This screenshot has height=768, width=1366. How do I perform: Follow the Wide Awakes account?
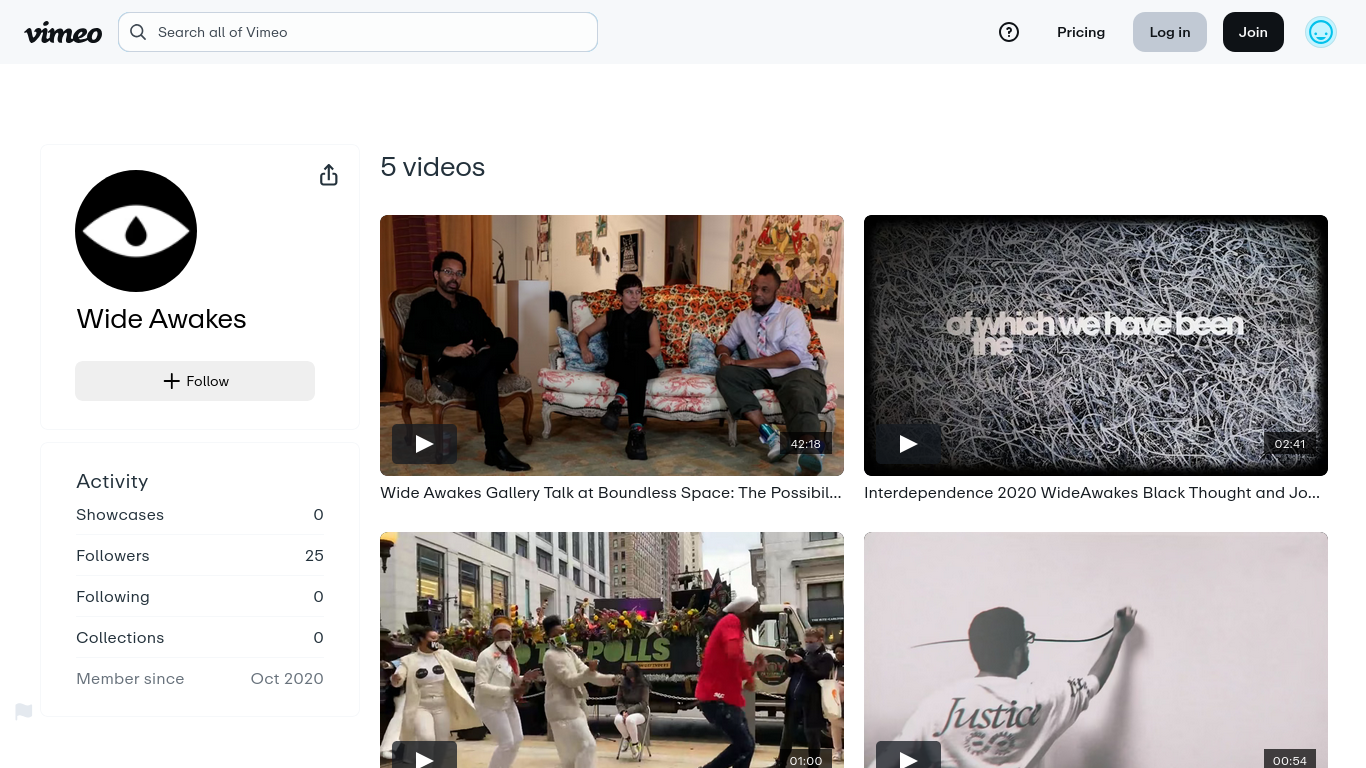click(195, 381)
